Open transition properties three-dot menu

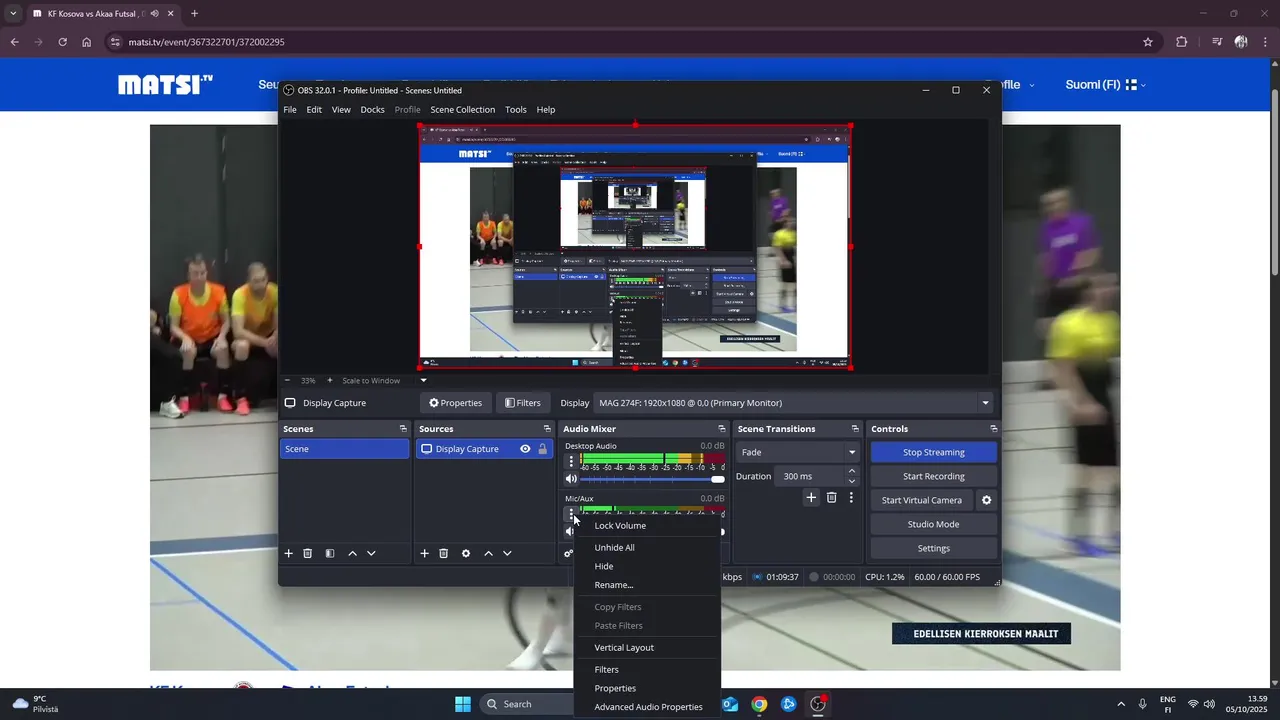851,497
